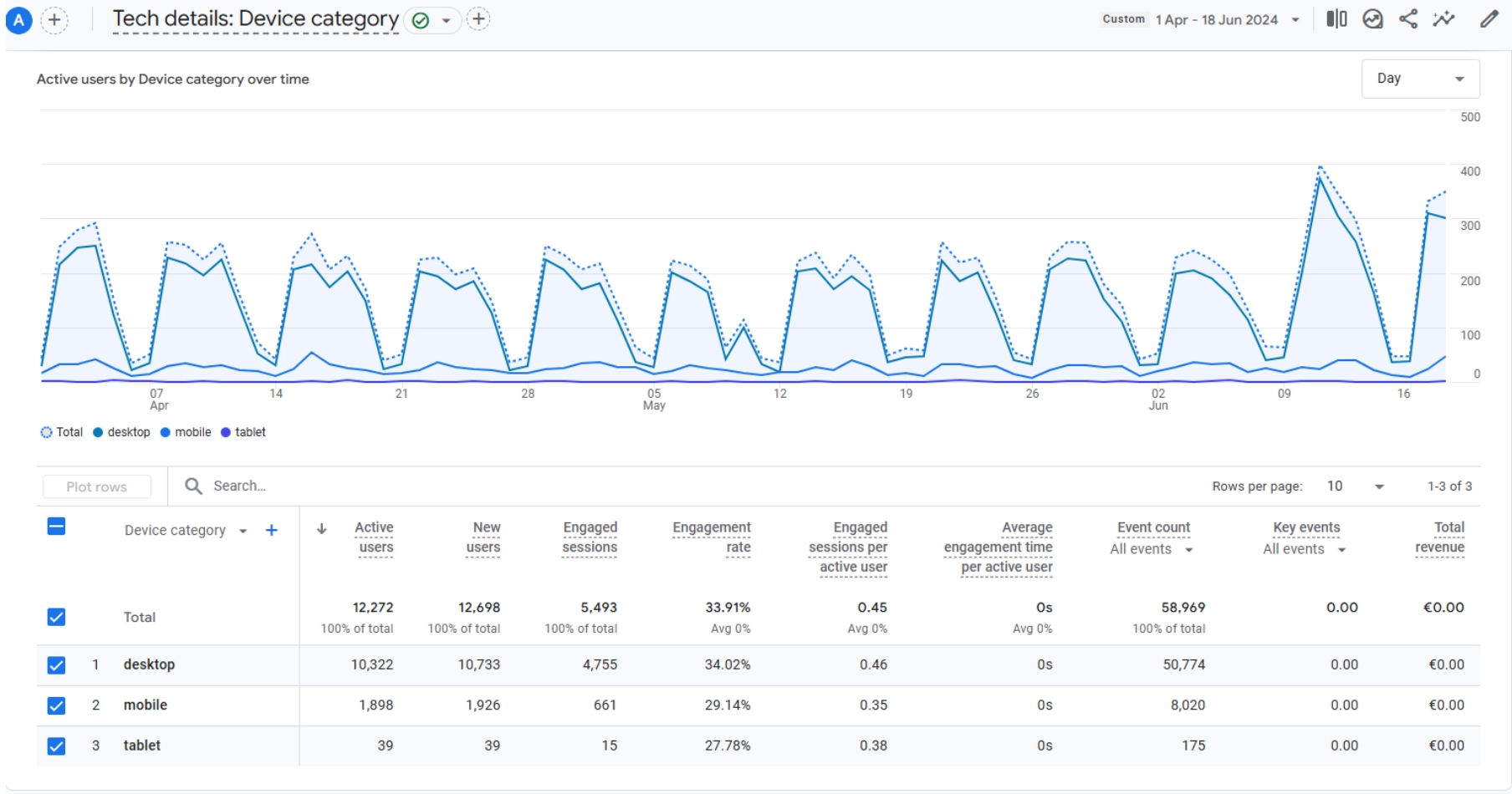Open the date range 1 Apr - 18 Jun 2024
The height and width of the screenshot is (794, 1512).
coord(1228,20)
